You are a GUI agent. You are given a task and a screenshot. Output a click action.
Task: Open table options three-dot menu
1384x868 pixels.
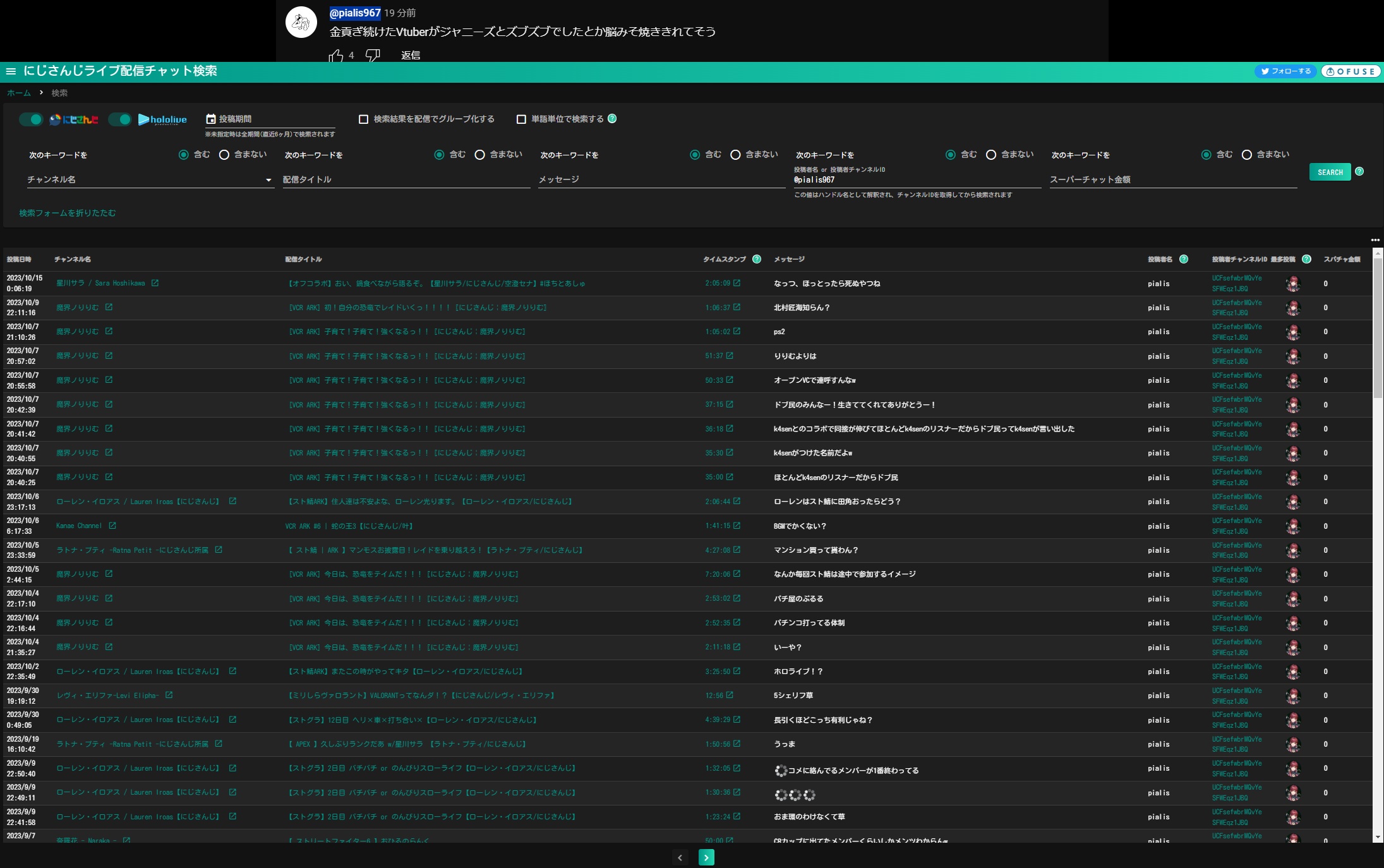pyautogui.click(x=1375, y=240)
